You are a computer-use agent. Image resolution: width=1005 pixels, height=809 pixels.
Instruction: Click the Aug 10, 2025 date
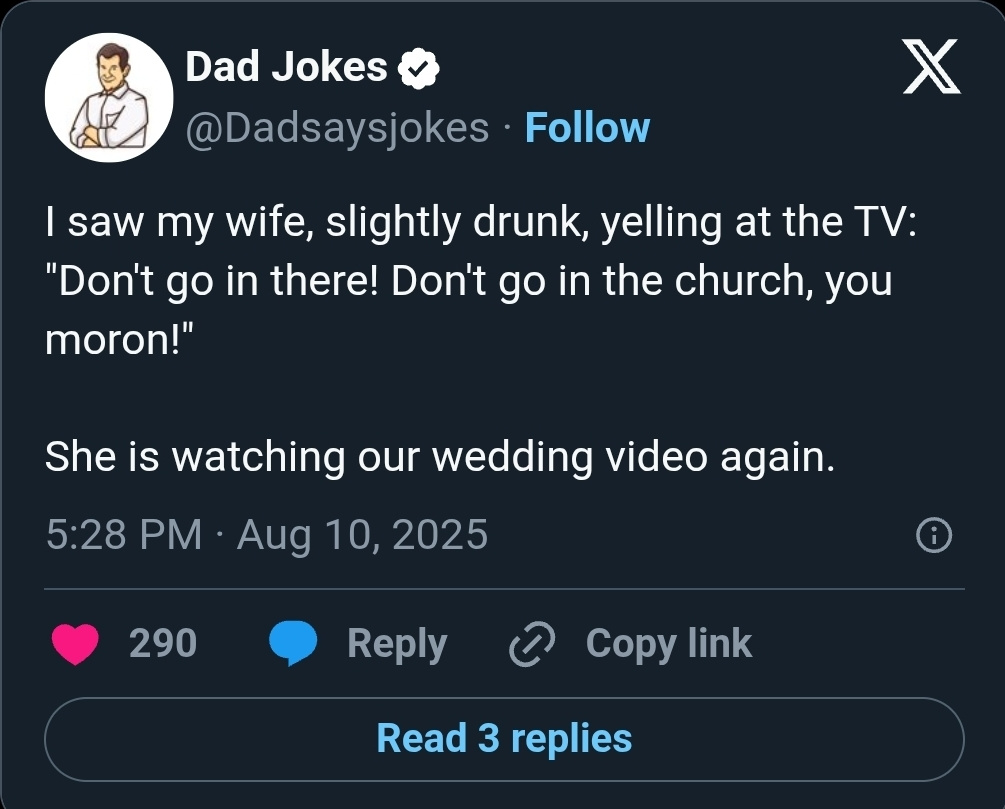(x=363, y=534)
